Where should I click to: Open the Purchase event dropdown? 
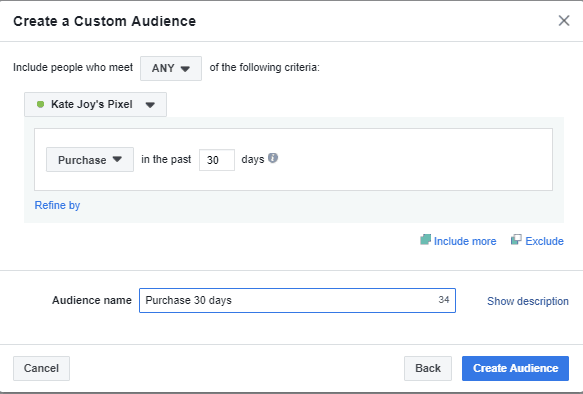90,160
